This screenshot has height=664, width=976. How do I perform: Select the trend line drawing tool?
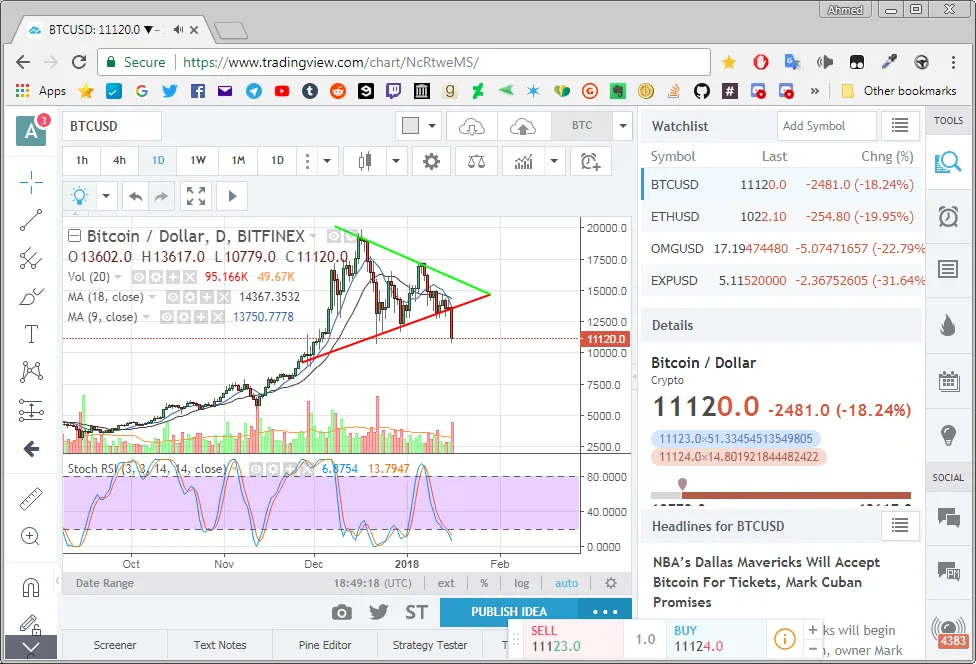coord(30,220)
